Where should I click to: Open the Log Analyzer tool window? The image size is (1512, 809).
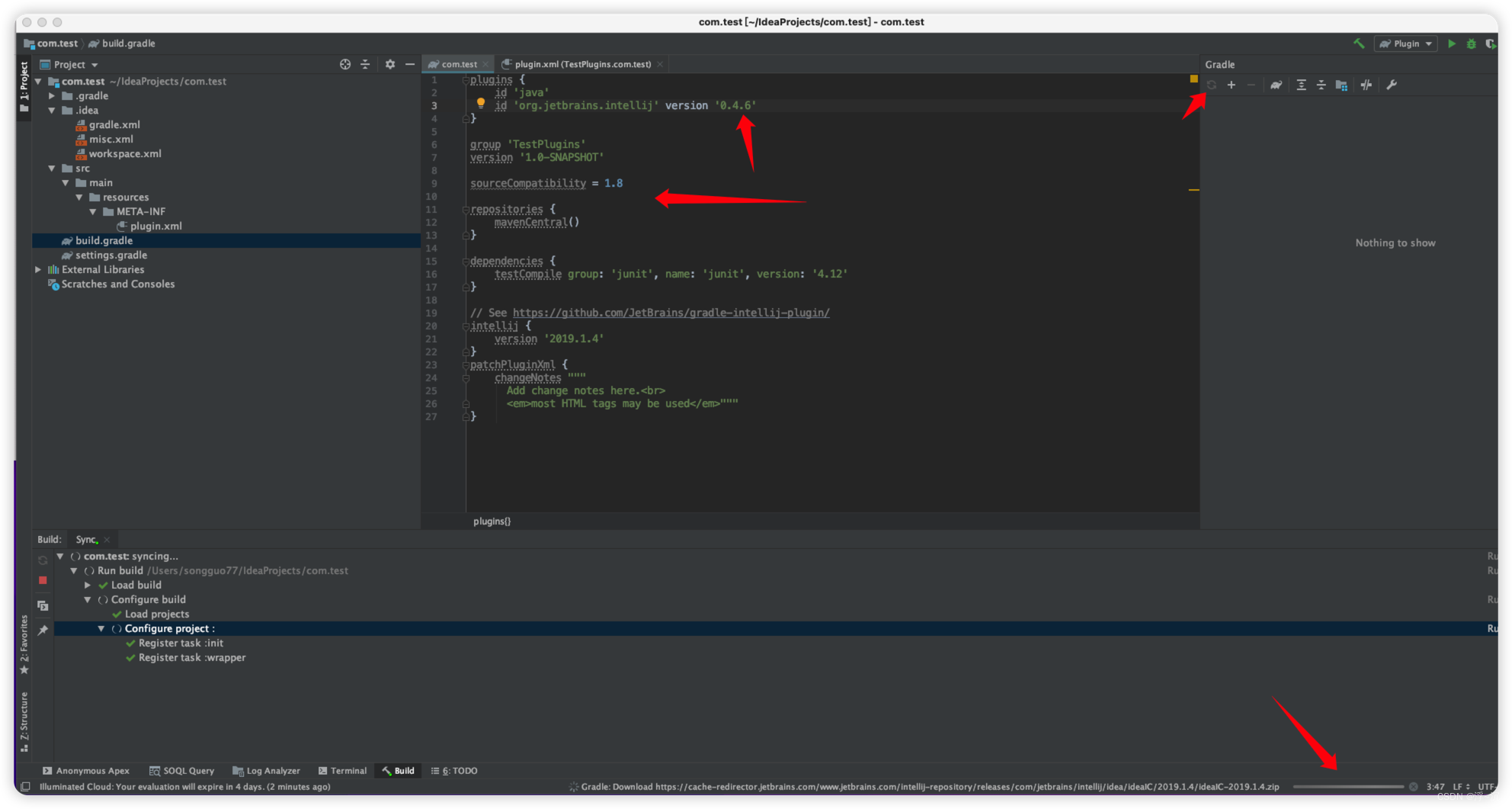pos(266,770)
